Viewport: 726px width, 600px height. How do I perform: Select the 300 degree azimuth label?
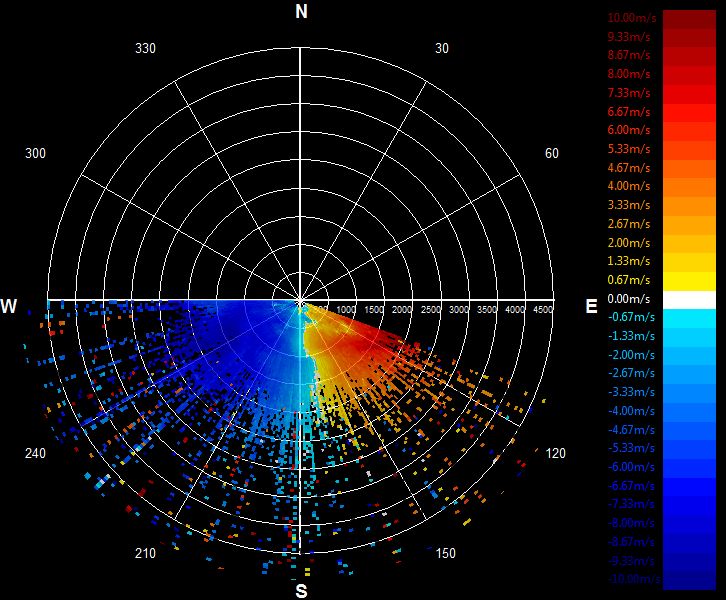coord(35,153)
